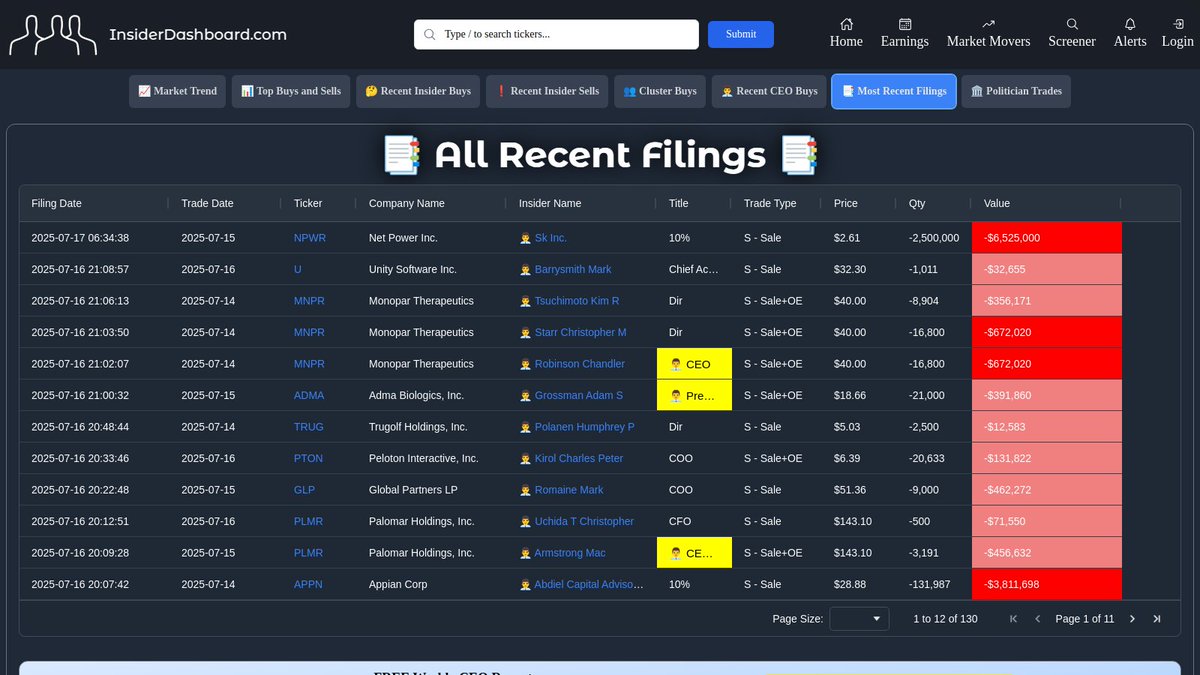Image resolution: width=1200 pixels, height=675 pixels.
Task: Open TRUG ticker link
Action: (x=309, y=427)
